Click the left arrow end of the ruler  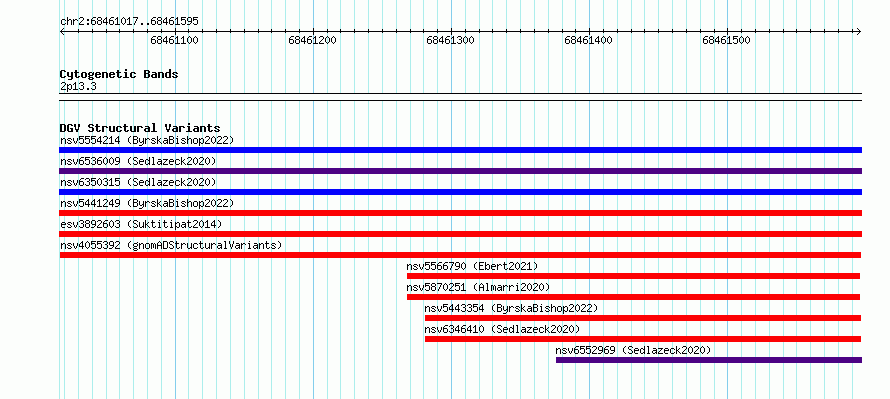click(62, 31)
